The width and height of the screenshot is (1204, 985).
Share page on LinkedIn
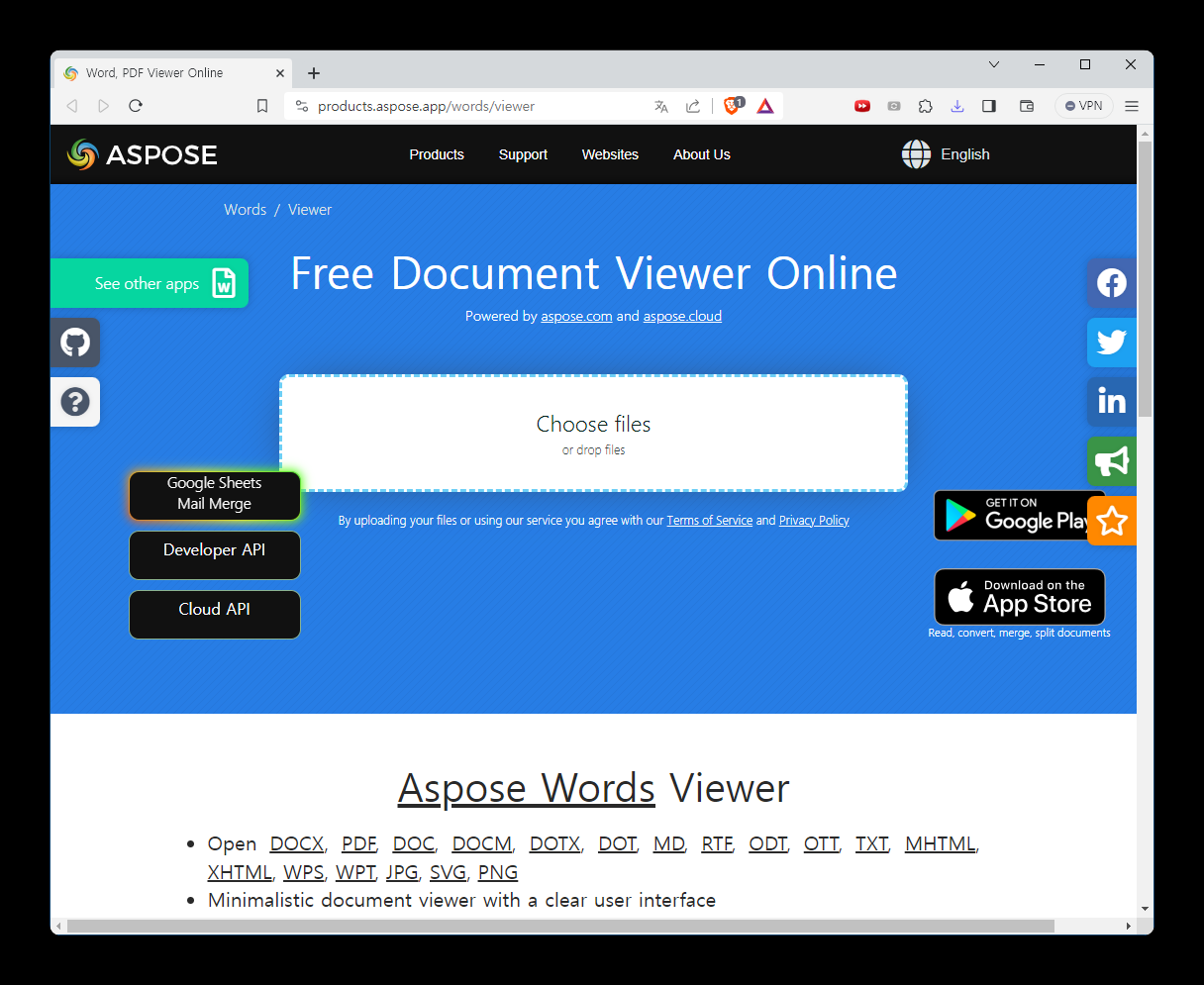pos(1112,402)
